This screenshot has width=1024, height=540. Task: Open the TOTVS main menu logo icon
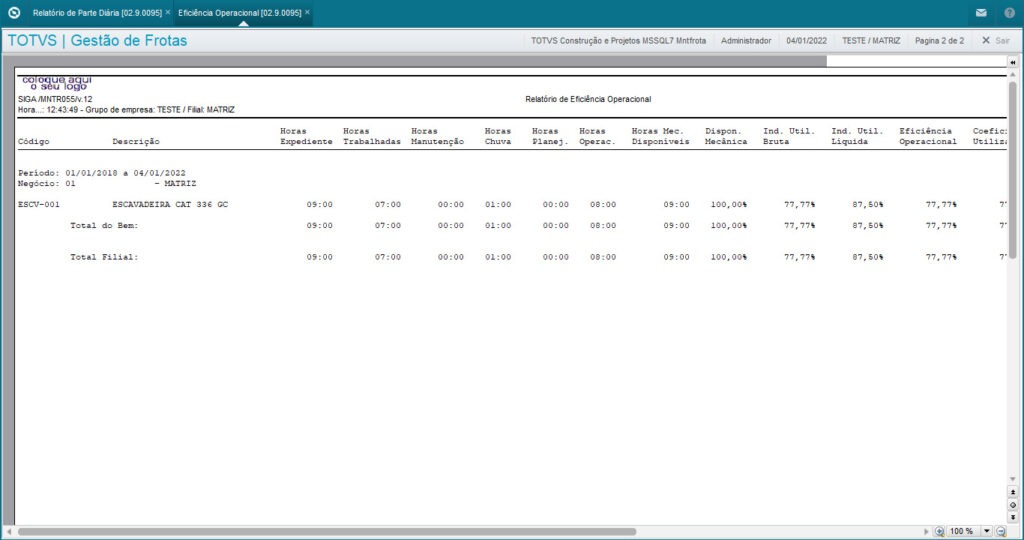click(14, 12)
